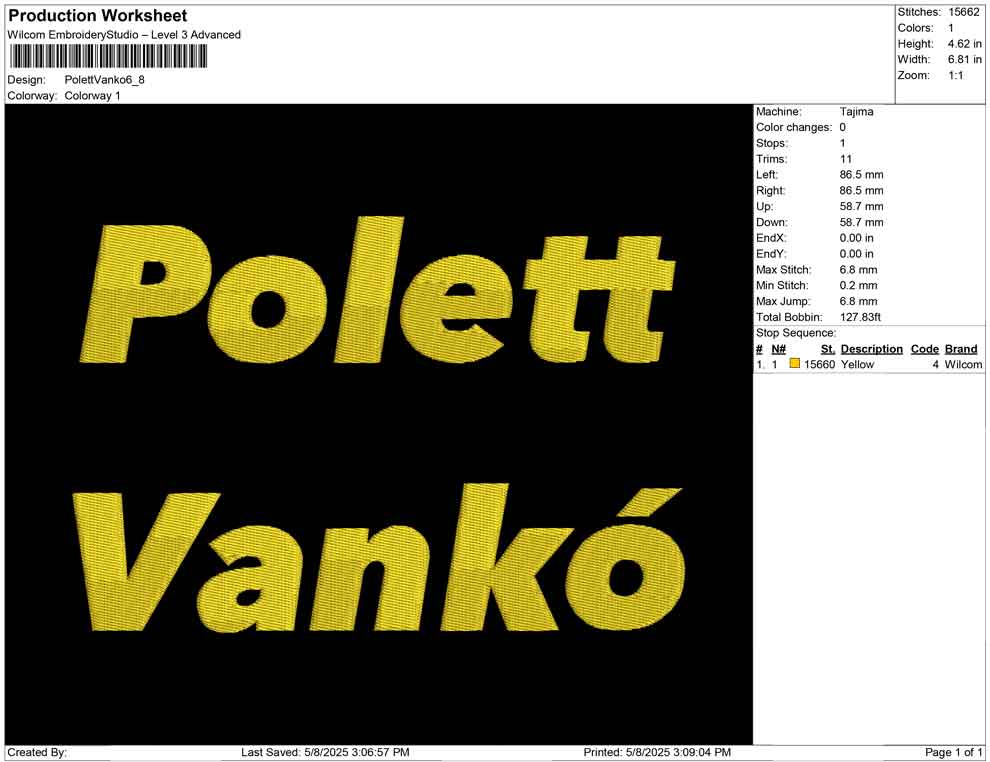Screen dimensions: 990x762
Task: Click the zoom value '1:1'
Action: point(955,75)
